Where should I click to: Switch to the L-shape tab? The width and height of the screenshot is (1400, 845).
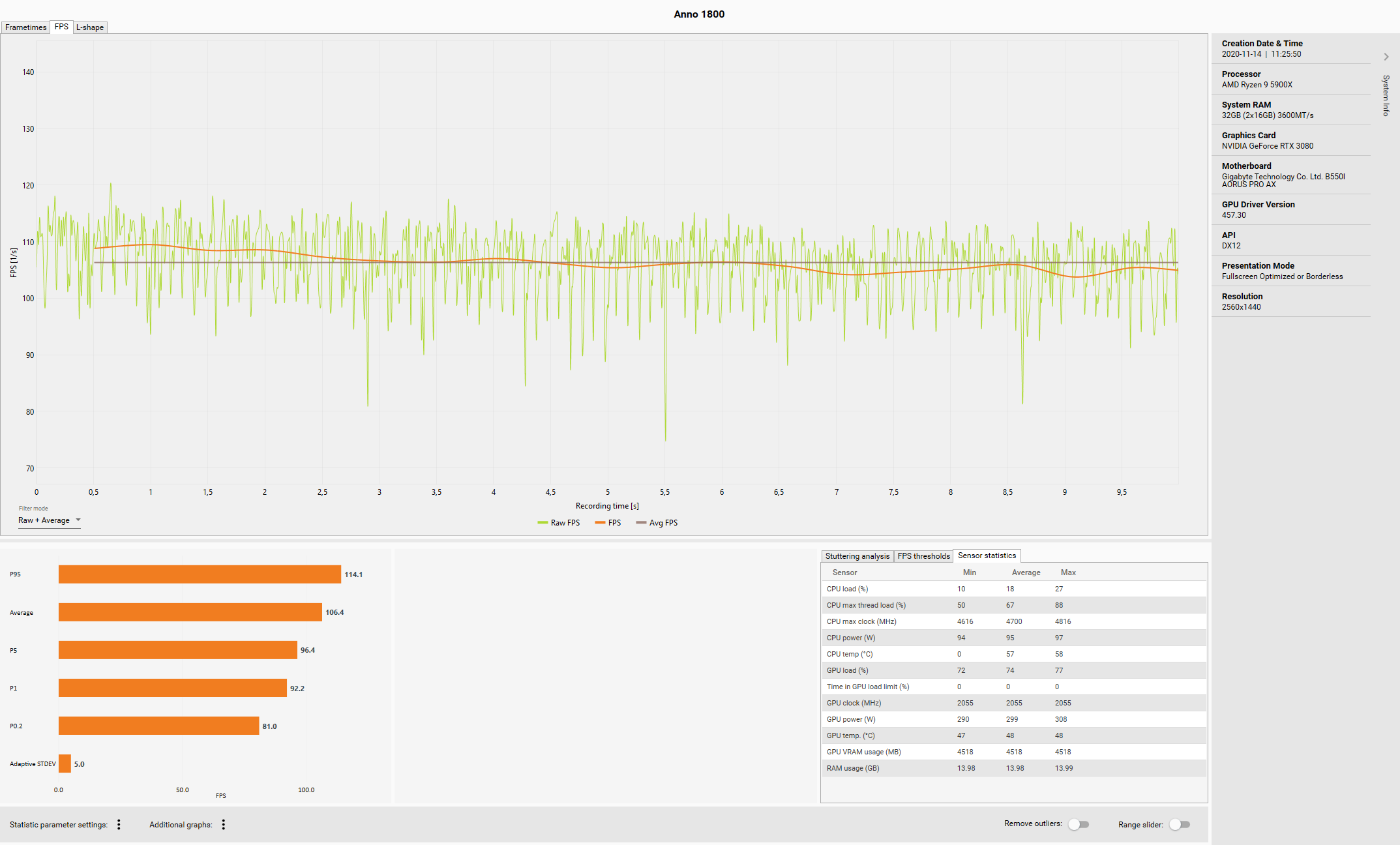tap(90, 27)
